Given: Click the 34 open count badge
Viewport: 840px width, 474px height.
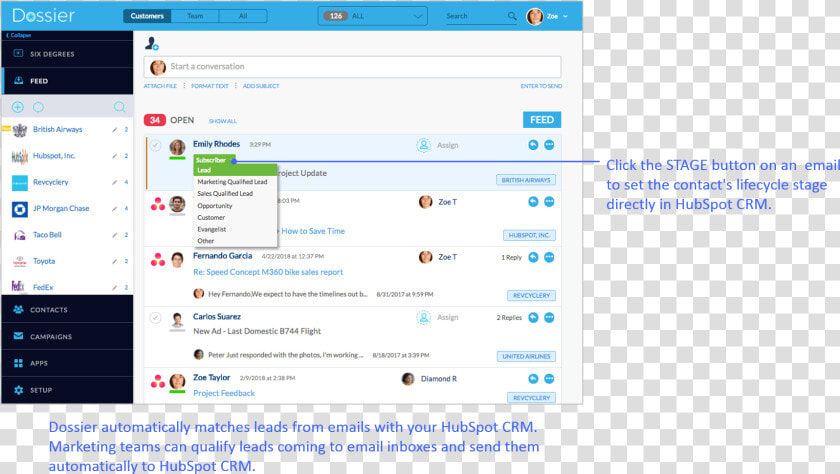Looking at the screenshot, I should [x=154, y=120].
